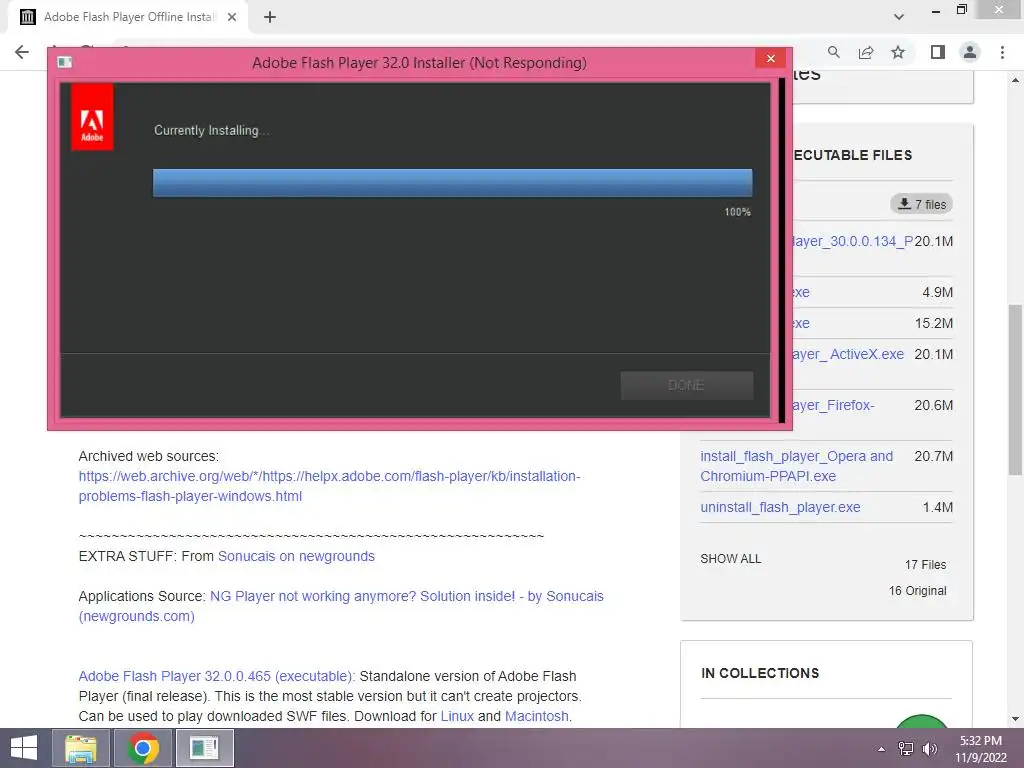Open the Sonucais on newgrounds link
The image size is (1024, 768).
296,556
